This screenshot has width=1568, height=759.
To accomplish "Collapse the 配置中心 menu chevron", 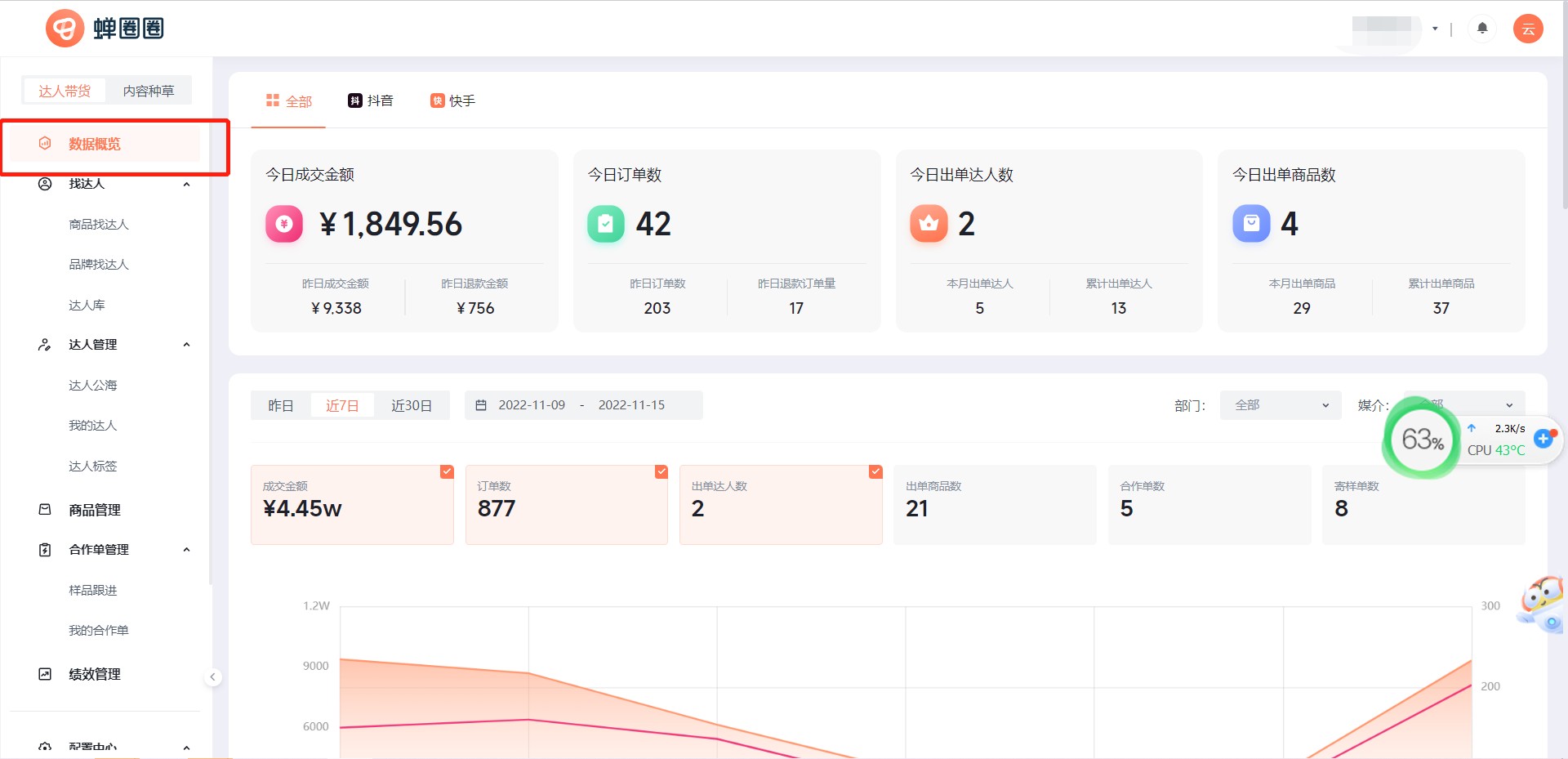I will tap(186, 748).
